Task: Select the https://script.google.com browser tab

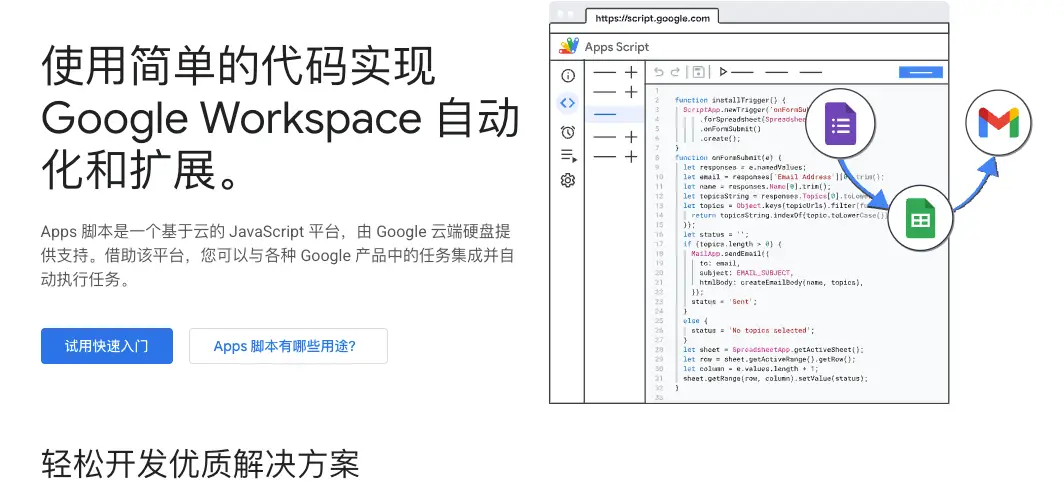Action: click(x=651, y=18)
